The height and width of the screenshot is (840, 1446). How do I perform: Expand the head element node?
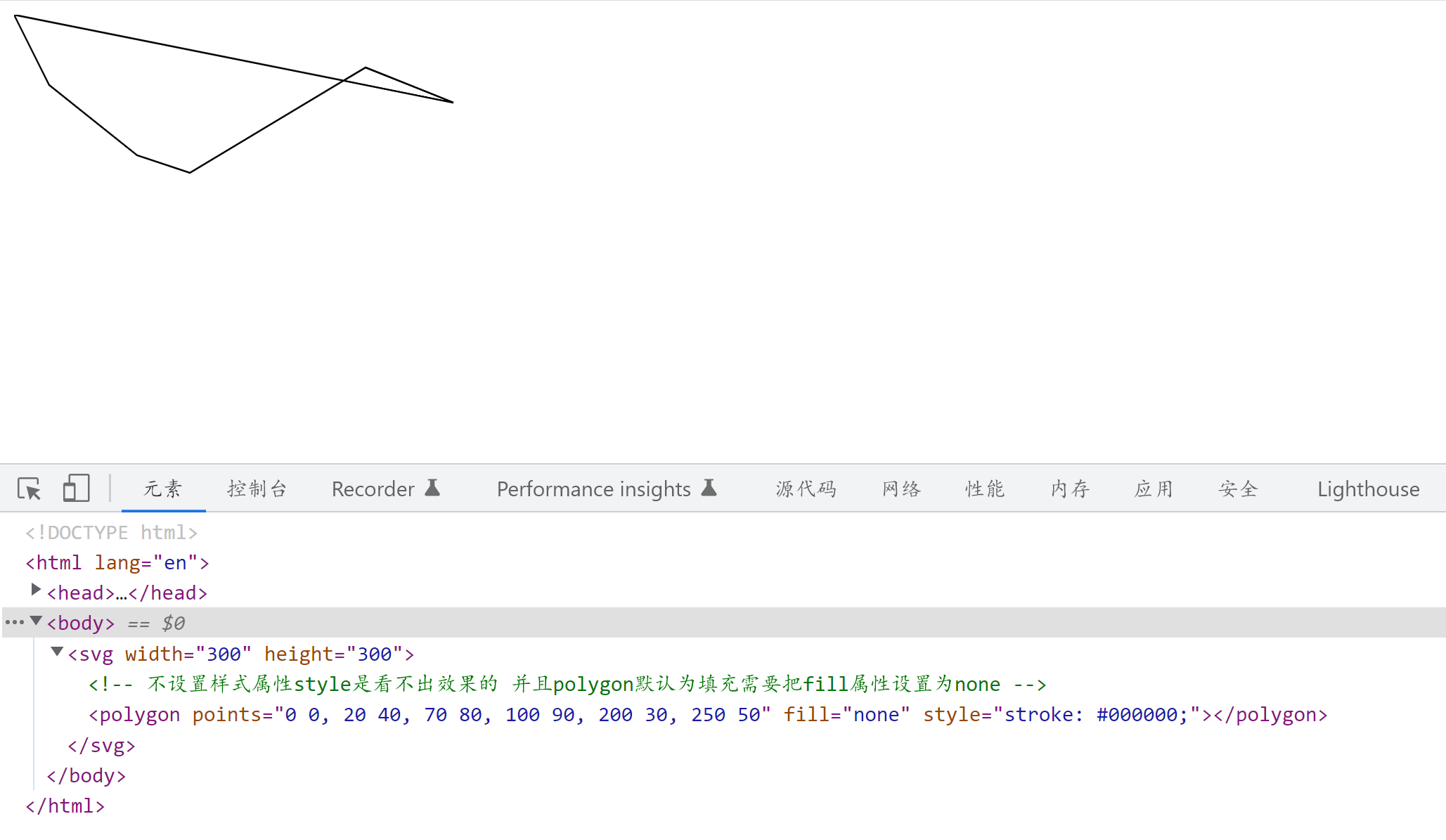pos(36,590)
